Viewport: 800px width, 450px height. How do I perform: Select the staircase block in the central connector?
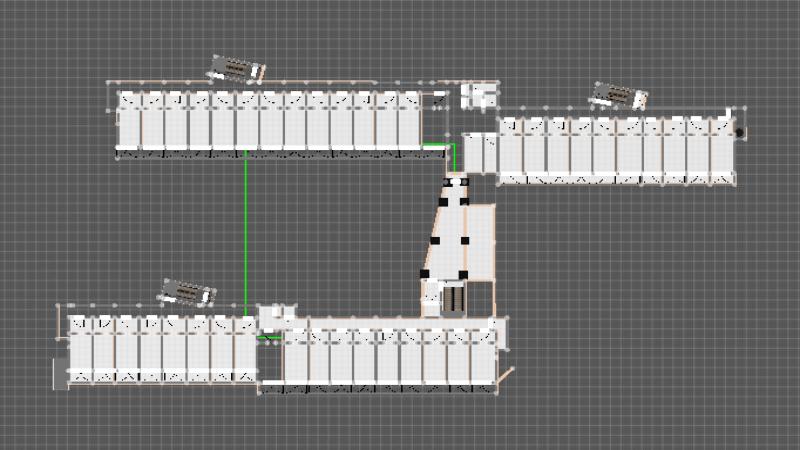point(453,299)
